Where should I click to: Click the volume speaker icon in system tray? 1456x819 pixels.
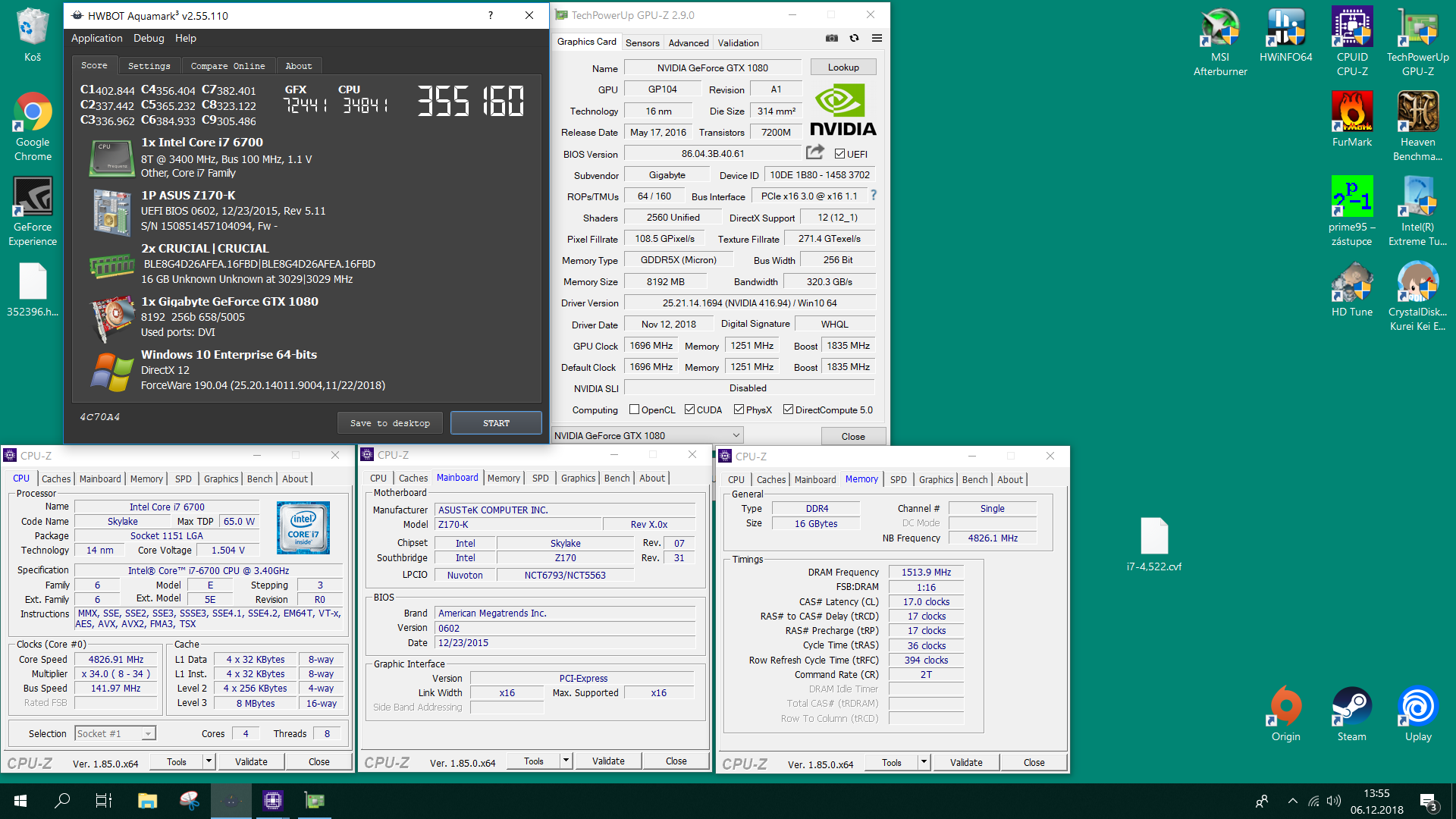click(x=1334, y=801)
